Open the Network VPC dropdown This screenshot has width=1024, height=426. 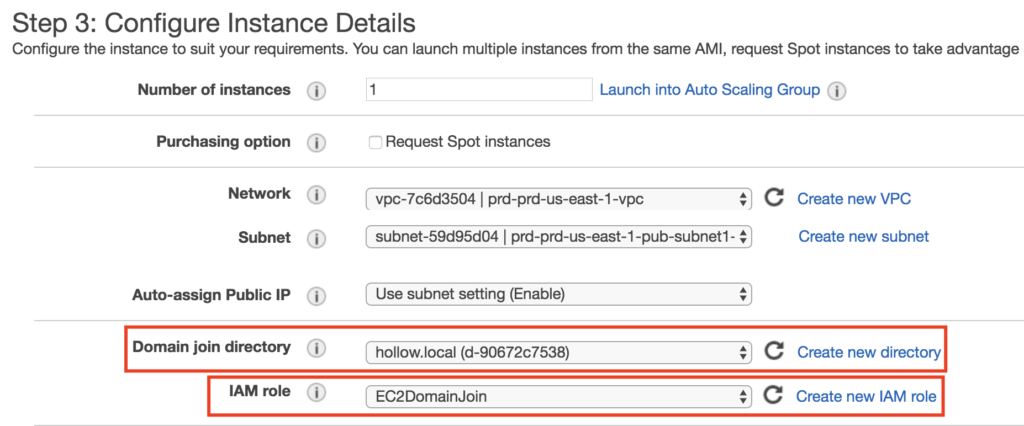tap(558, 199)
